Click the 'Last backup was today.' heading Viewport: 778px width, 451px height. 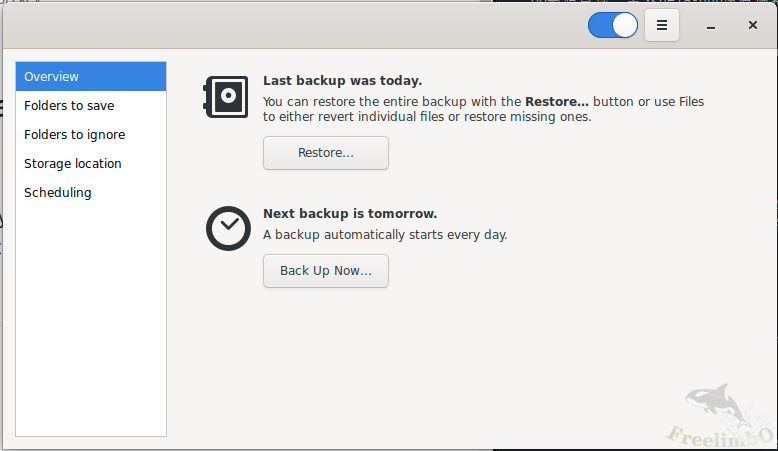coord(342,81)
